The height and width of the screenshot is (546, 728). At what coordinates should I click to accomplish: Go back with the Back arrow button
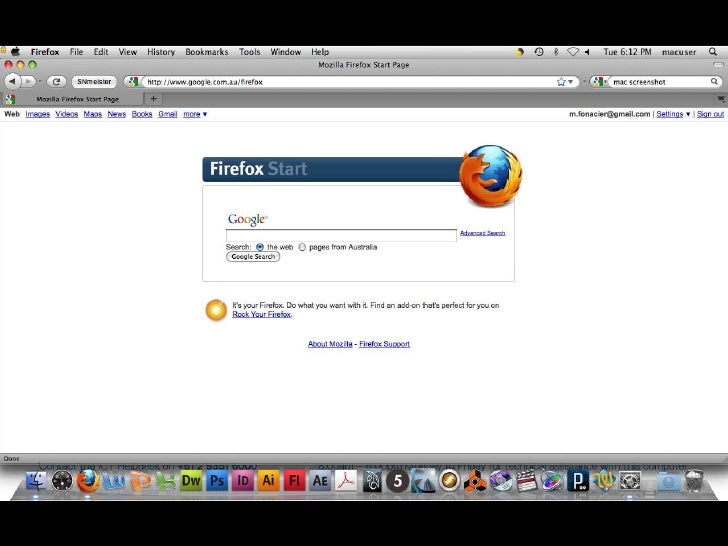pos(13,82)
